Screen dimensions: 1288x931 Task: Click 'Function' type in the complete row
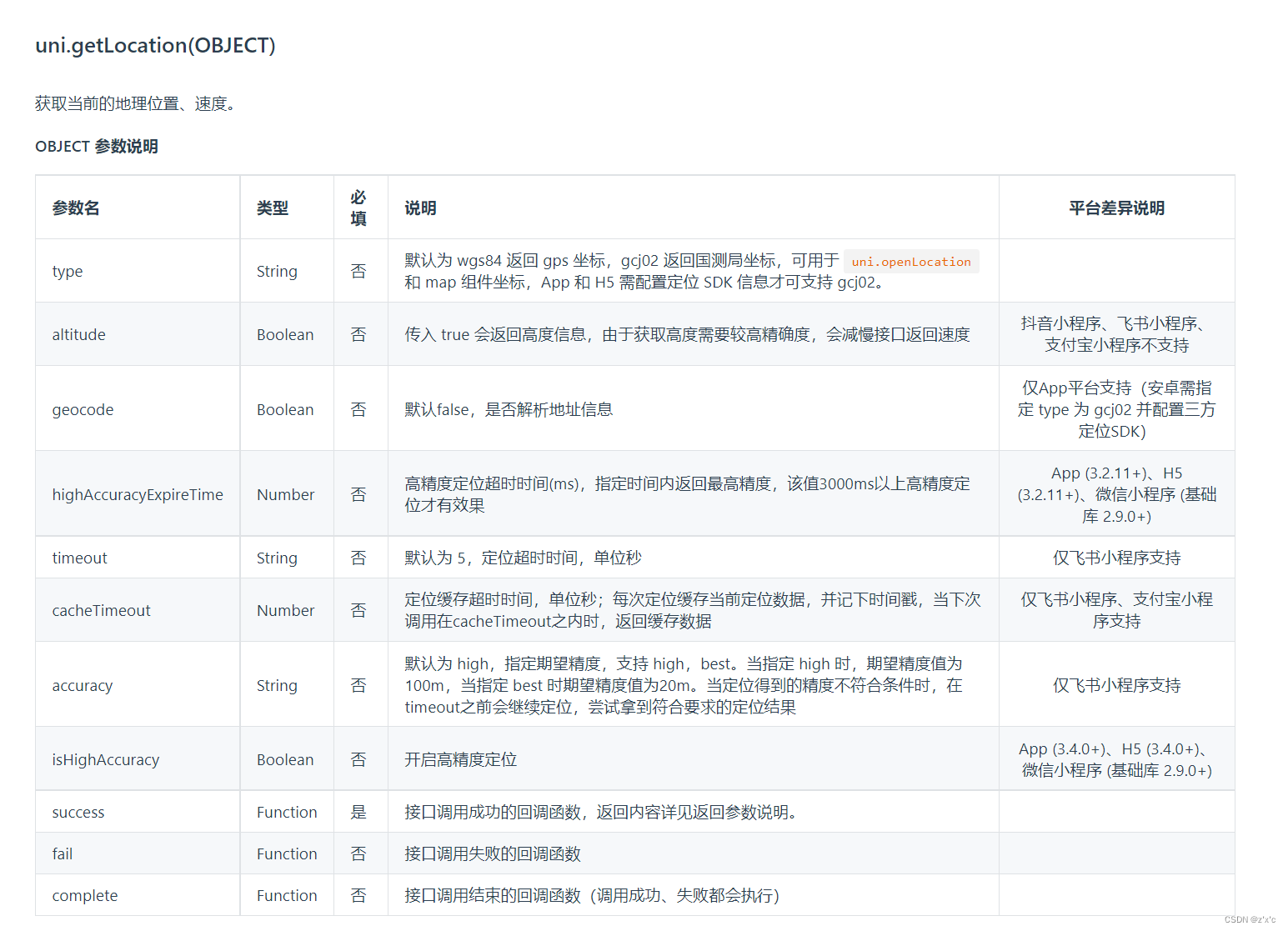point(287,895)
